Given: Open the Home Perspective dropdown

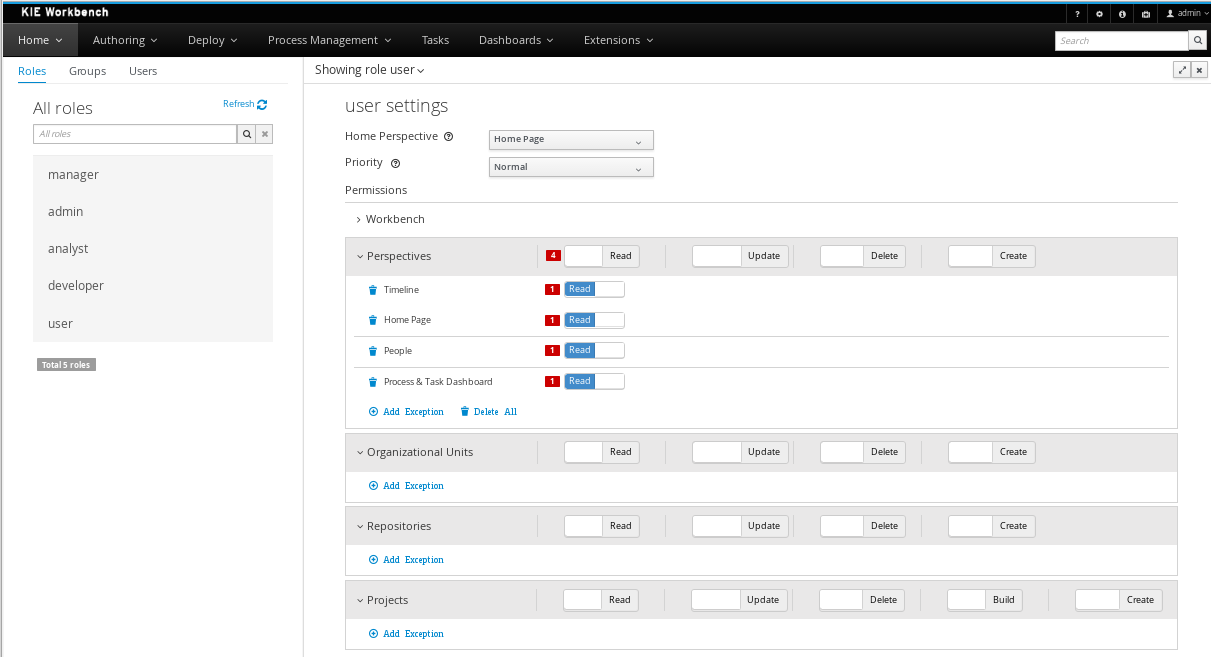Looking at the screenshot, I should [571, 140].
